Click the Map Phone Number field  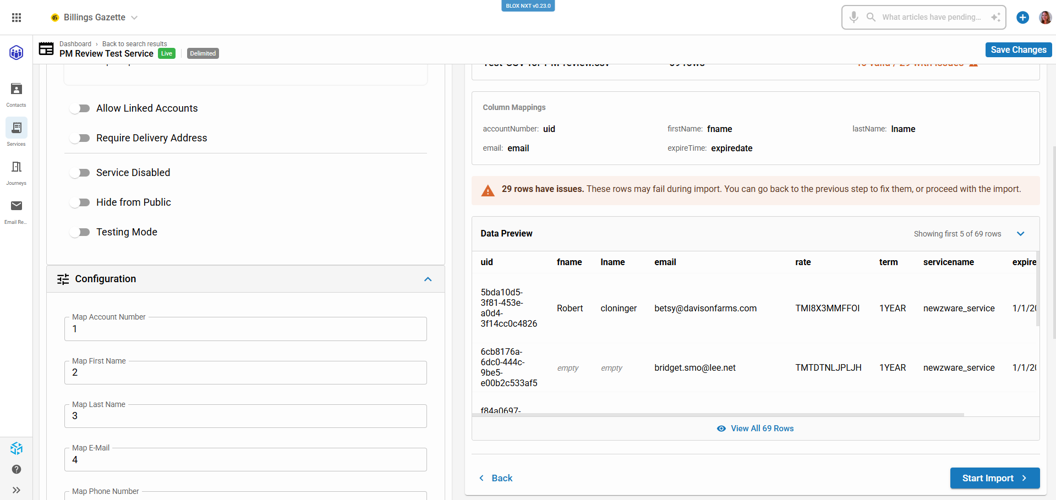pos(245,495)
